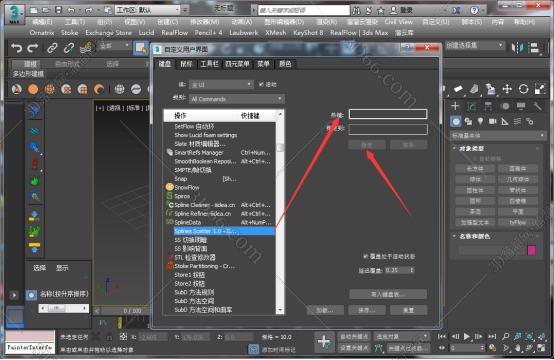Open the 类别 All Commands dropdown
The image size is (554, 360).
[237, 99]
